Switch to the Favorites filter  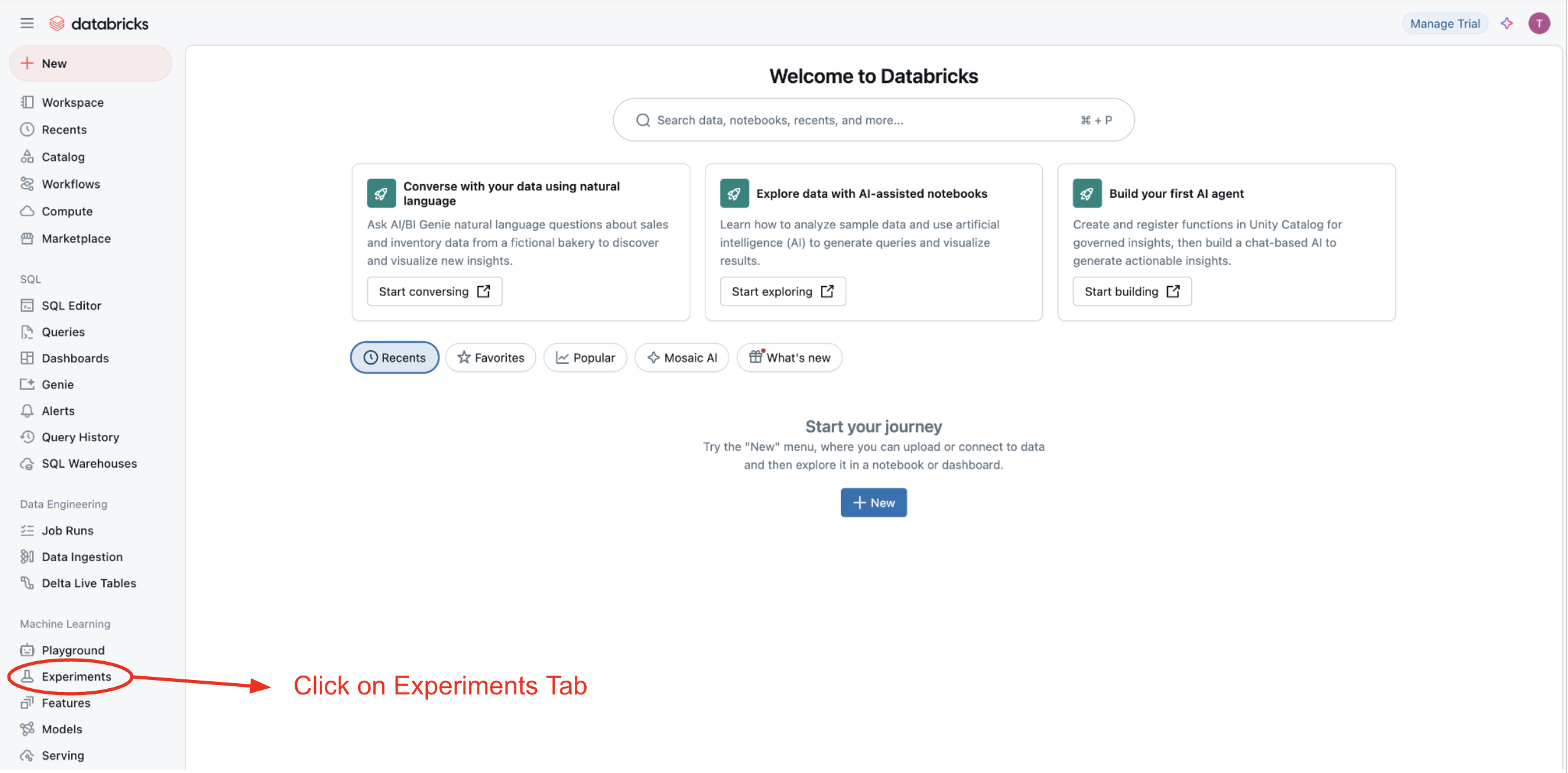pyautogui.click(x=490, y=357)
